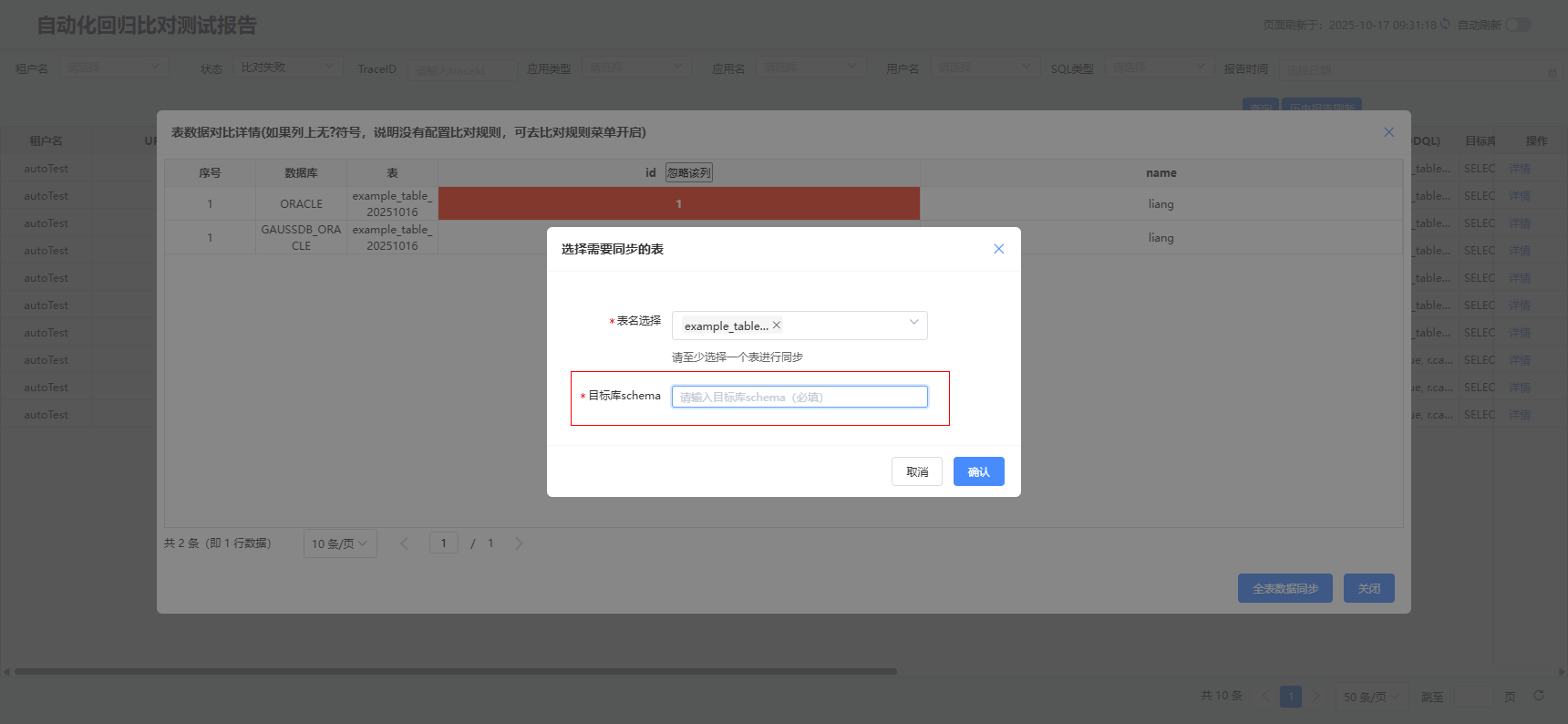
Task: Focus the 目标库schema input field
Action: 799,397
